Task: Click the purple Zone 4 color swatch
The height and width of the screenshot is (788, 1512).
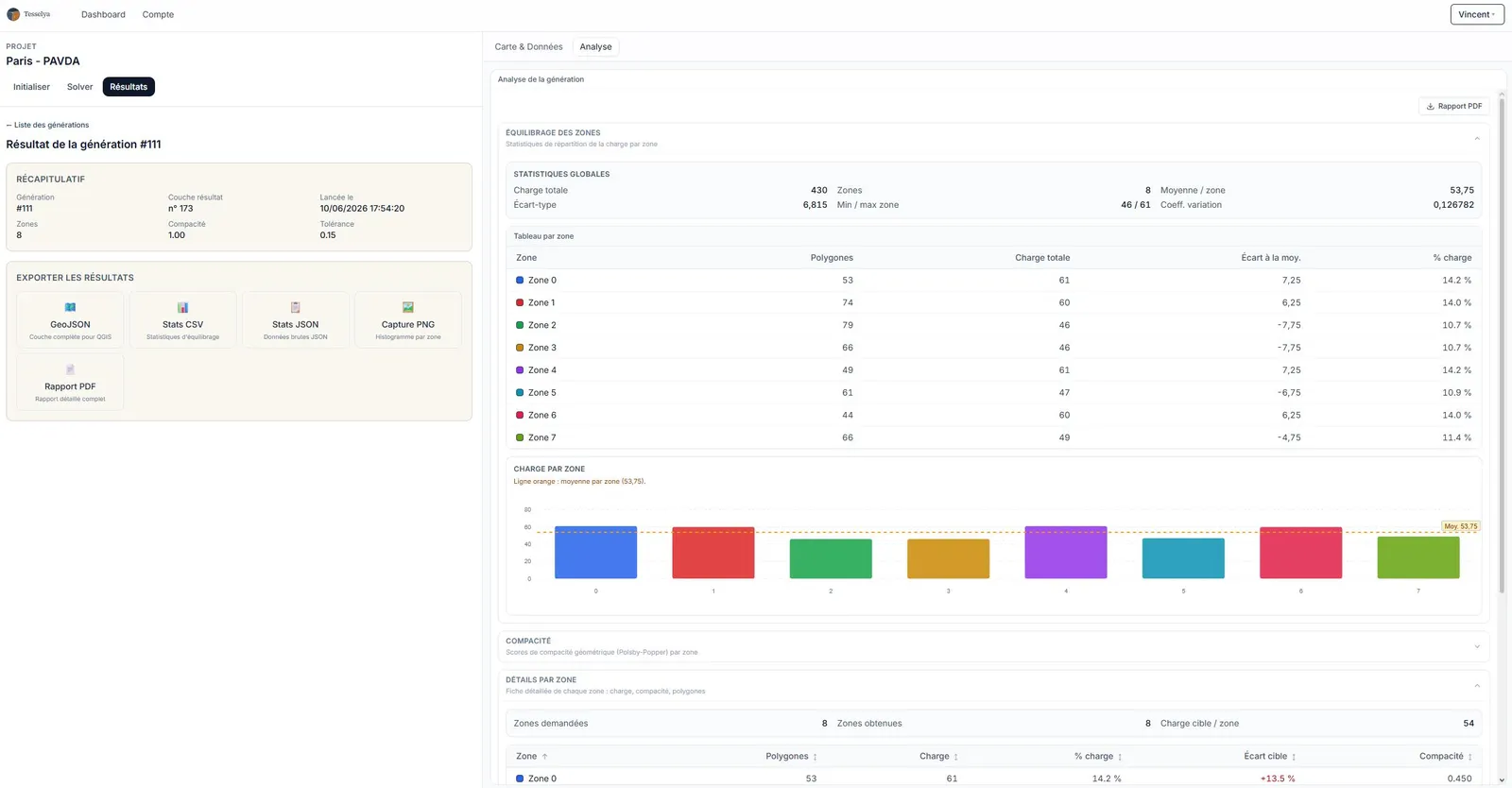Action: point(520,370)
